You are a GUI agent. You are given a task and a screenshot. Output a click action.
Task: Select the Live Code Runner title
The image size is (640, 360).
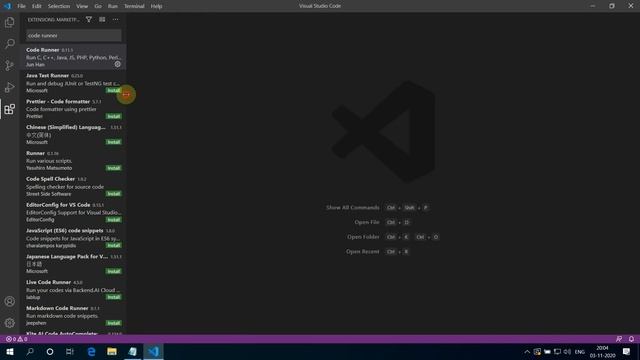point(49,282)
